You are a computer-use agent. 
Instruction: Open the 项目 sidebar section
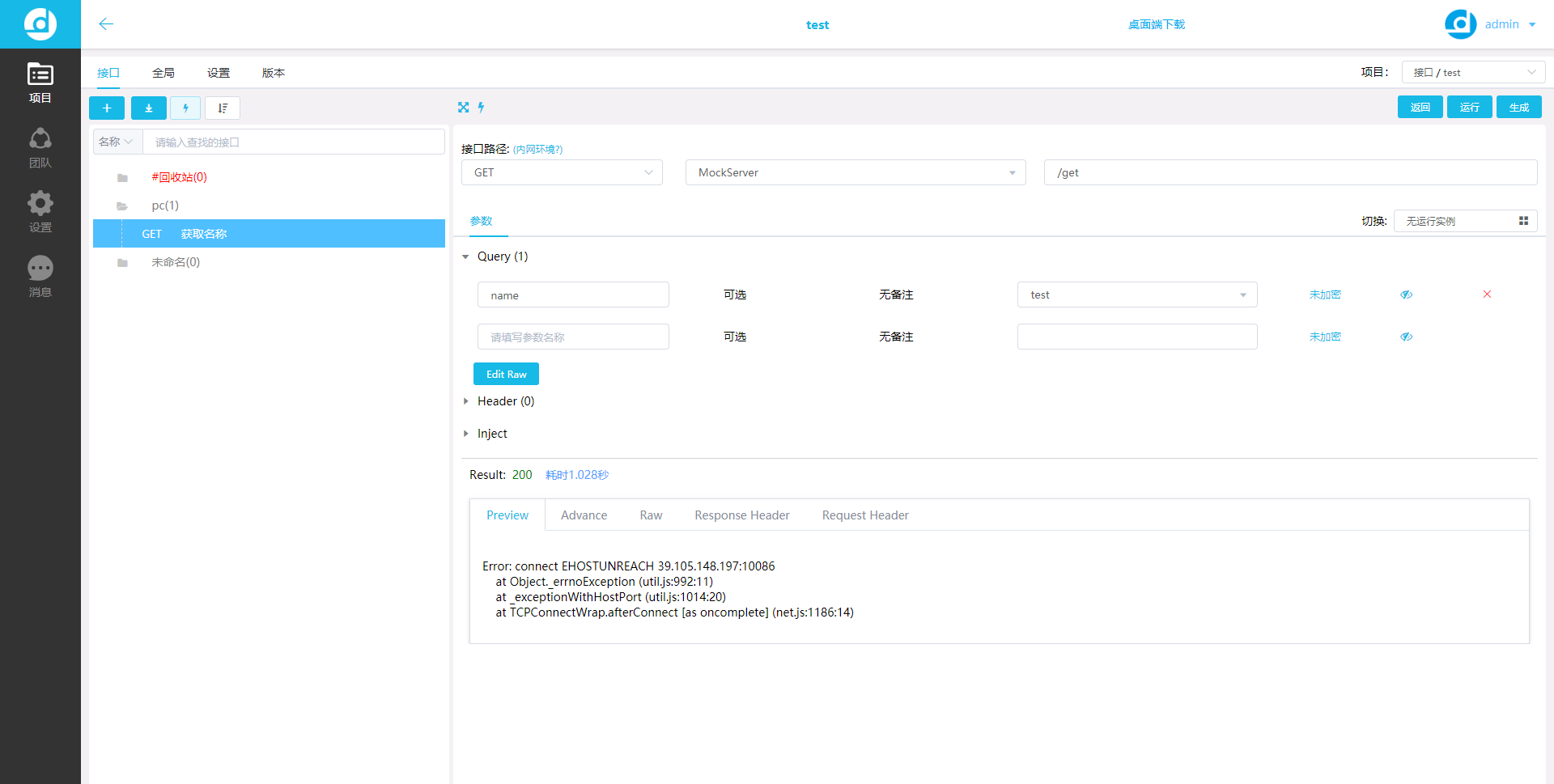pos(40,83)
